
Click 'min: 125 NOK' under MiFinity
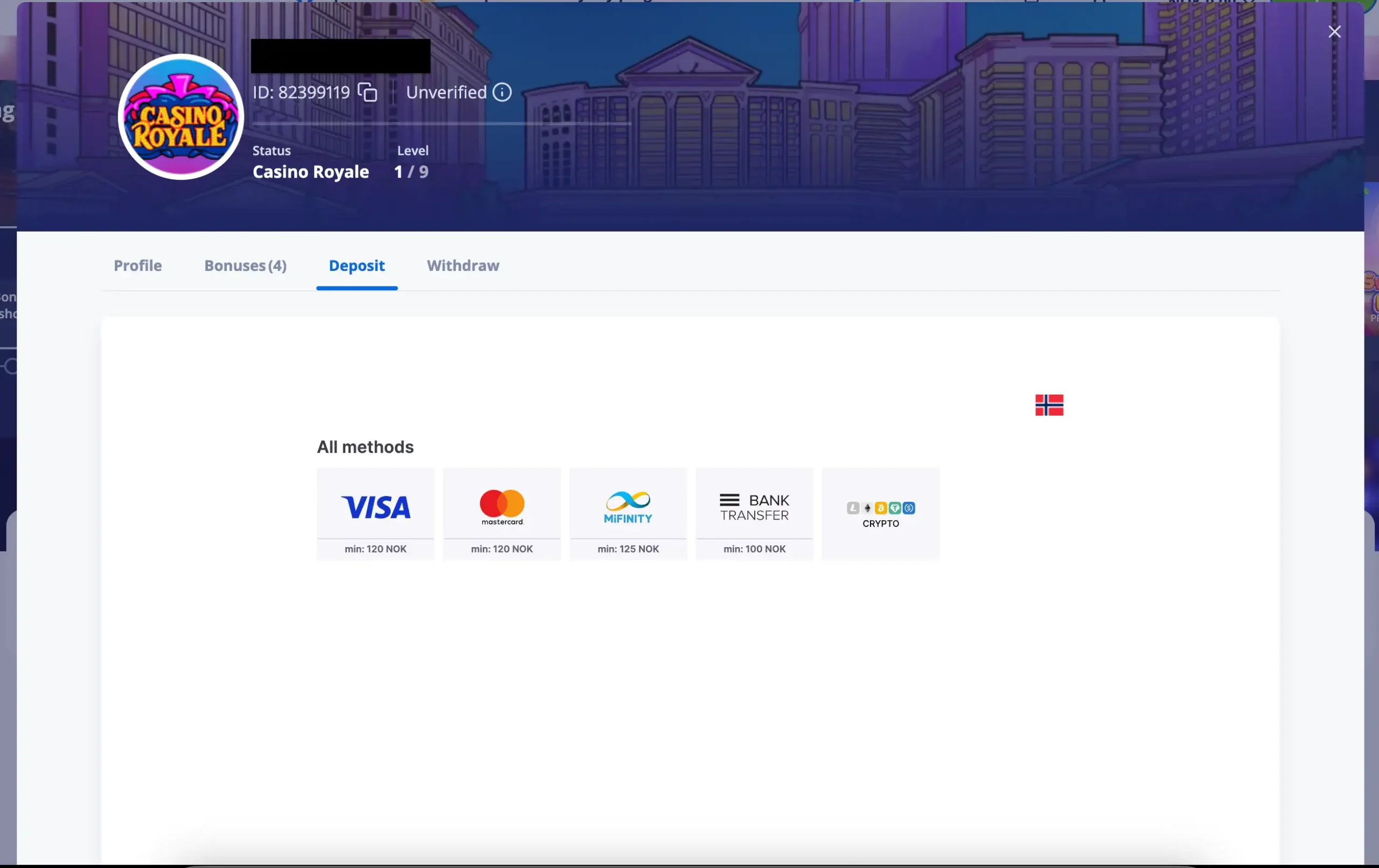coord(628,549)
